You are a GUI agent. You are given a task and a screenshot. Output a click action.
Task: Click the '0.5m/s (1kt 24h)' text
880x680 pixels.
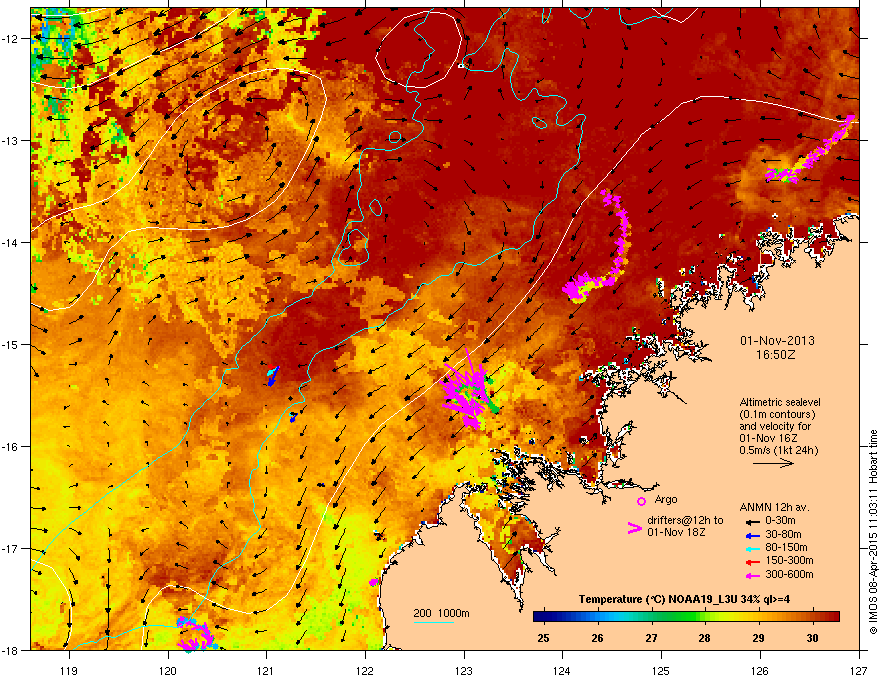[x=778, y=450]
